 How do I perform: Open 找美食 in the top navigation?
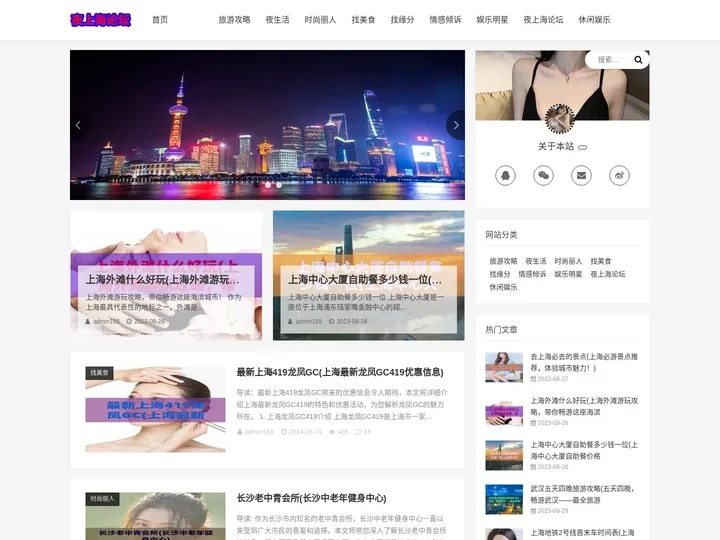363,20
